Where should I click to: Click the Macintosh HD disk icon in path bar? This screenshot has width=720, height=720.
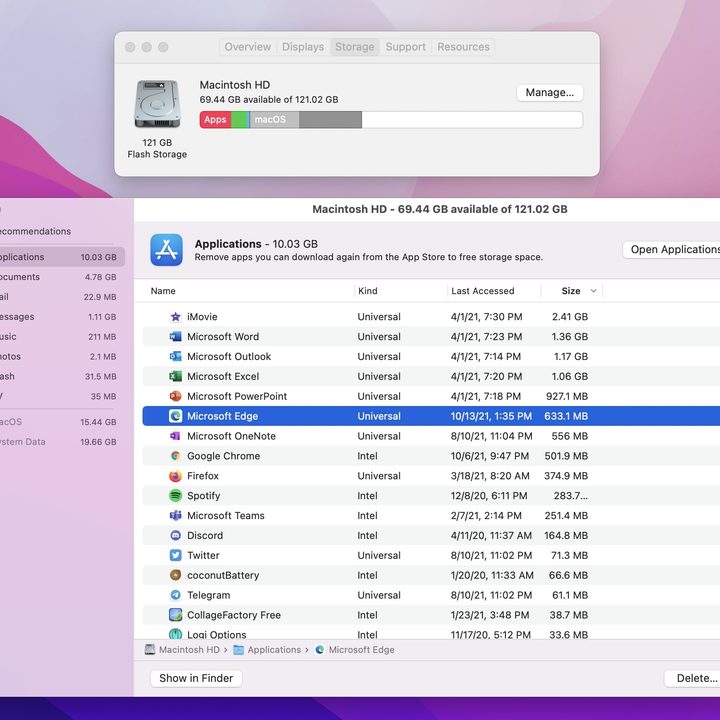pos(150,649)
